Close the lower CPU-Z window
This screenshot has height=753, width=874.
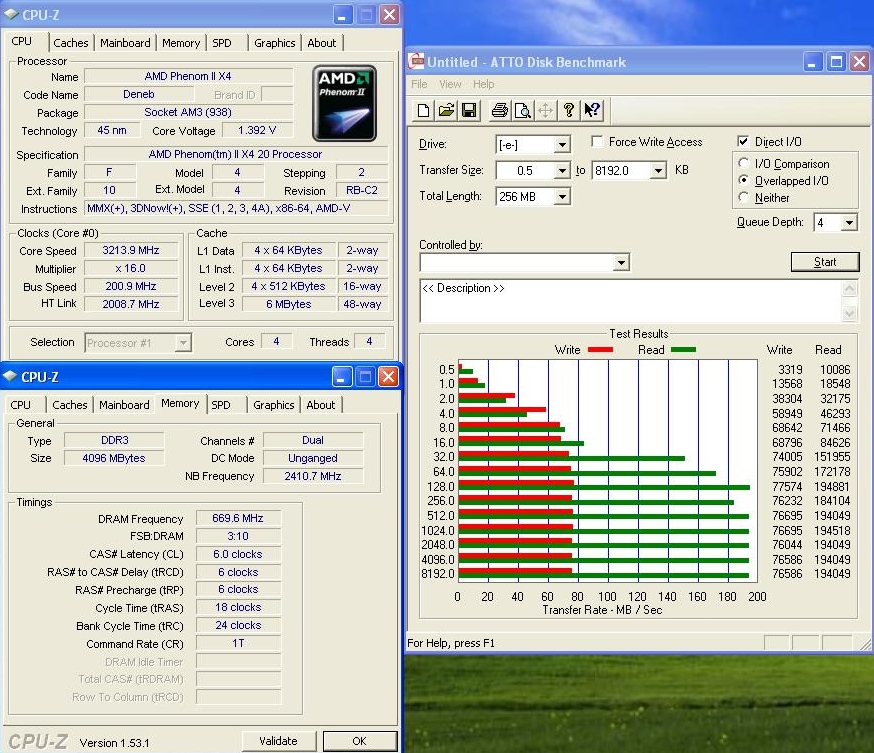point(389,377)
